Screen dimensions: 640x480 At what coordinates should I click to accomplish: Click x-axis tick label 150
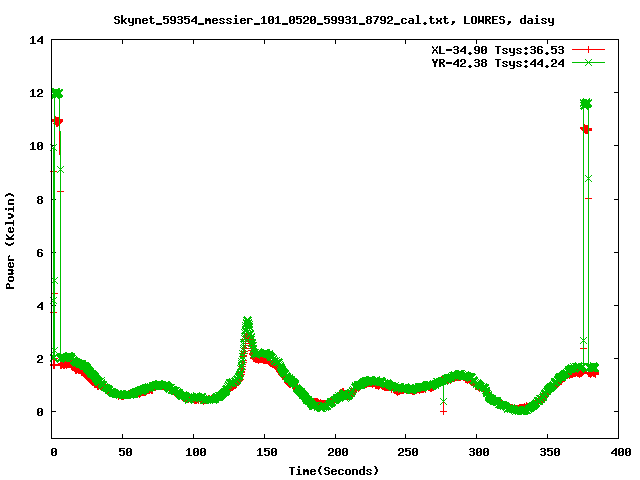(267, 452)
